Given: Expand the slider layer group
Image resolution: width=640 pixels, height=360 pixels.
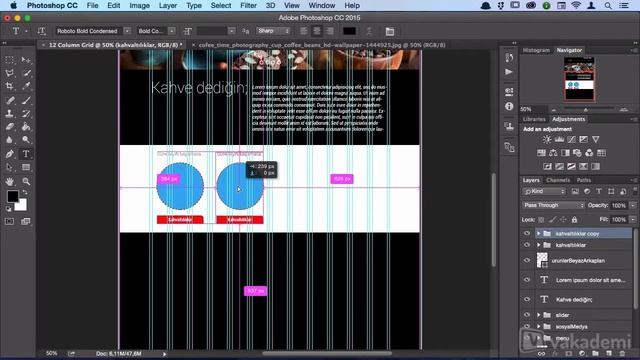Looking at the screenshot, I should (x=538, y=315).
